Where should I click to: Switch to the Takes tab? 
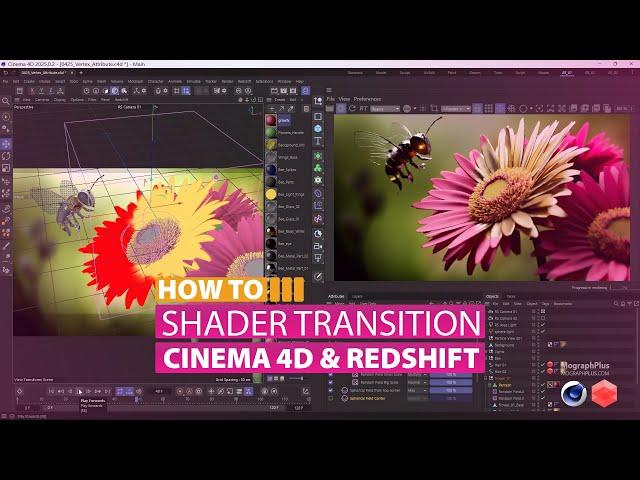coord(511,296)
